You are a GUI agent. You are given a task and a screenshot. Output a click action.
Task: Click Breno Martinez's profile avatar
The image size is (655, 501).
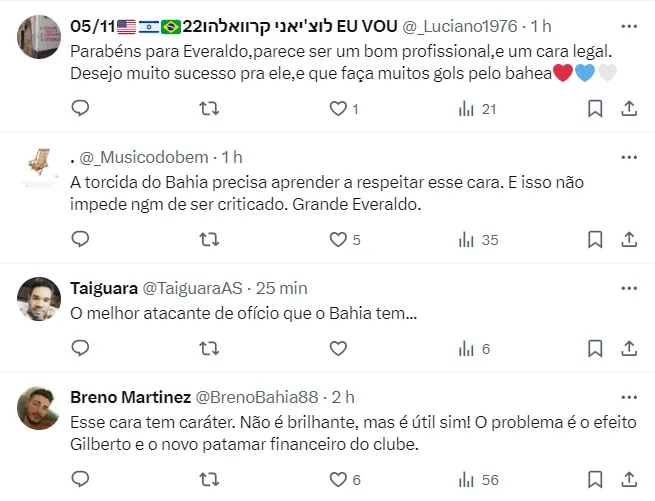[x=40, y=408]
